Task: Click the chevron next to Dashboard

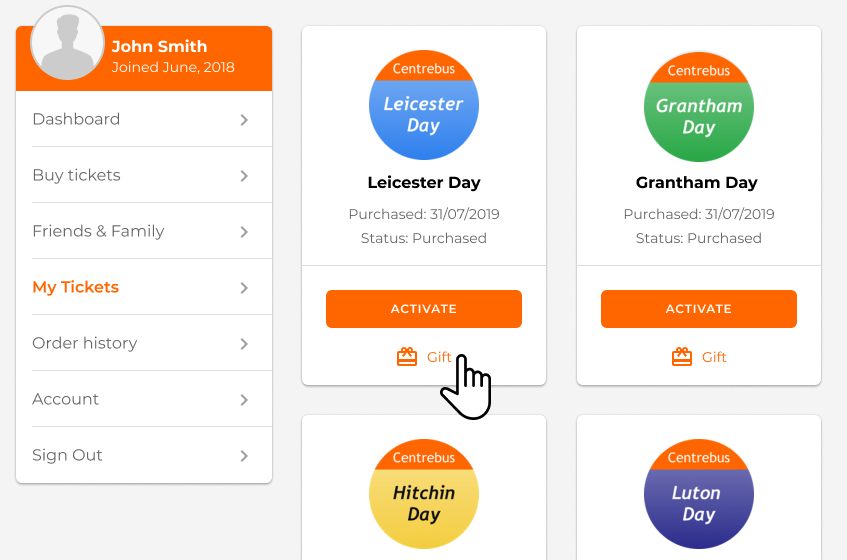Action: click(x=244, y=119)
